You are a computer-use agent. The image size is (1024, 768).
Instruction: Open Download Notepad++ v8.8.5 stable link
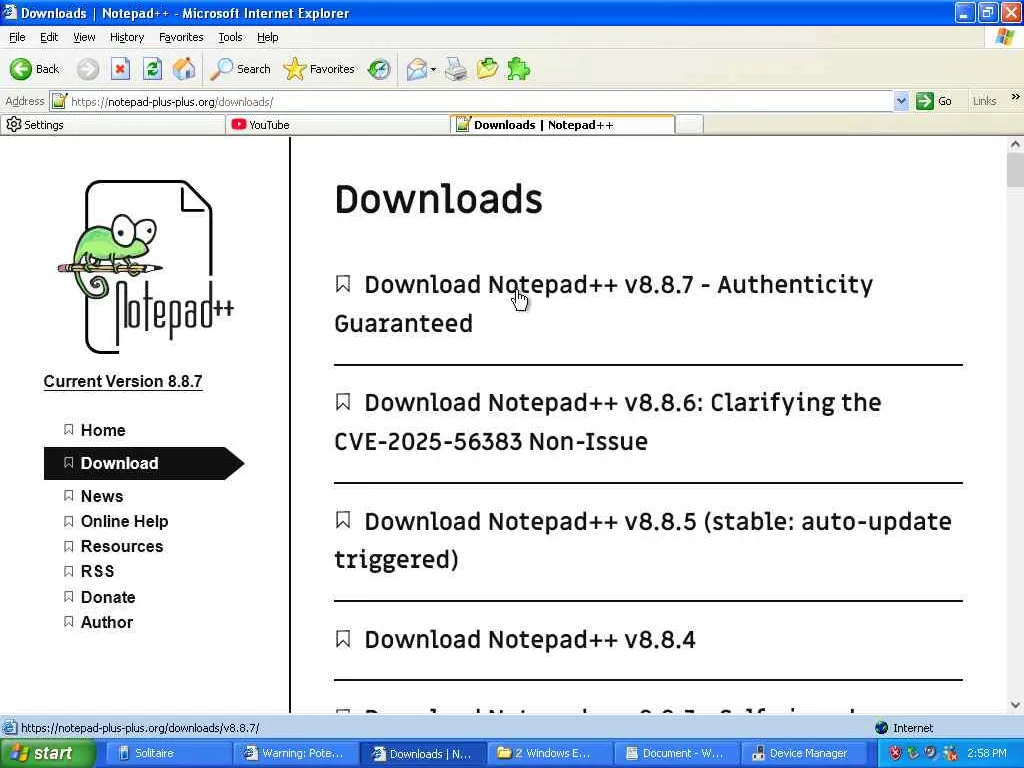point(643,540)
